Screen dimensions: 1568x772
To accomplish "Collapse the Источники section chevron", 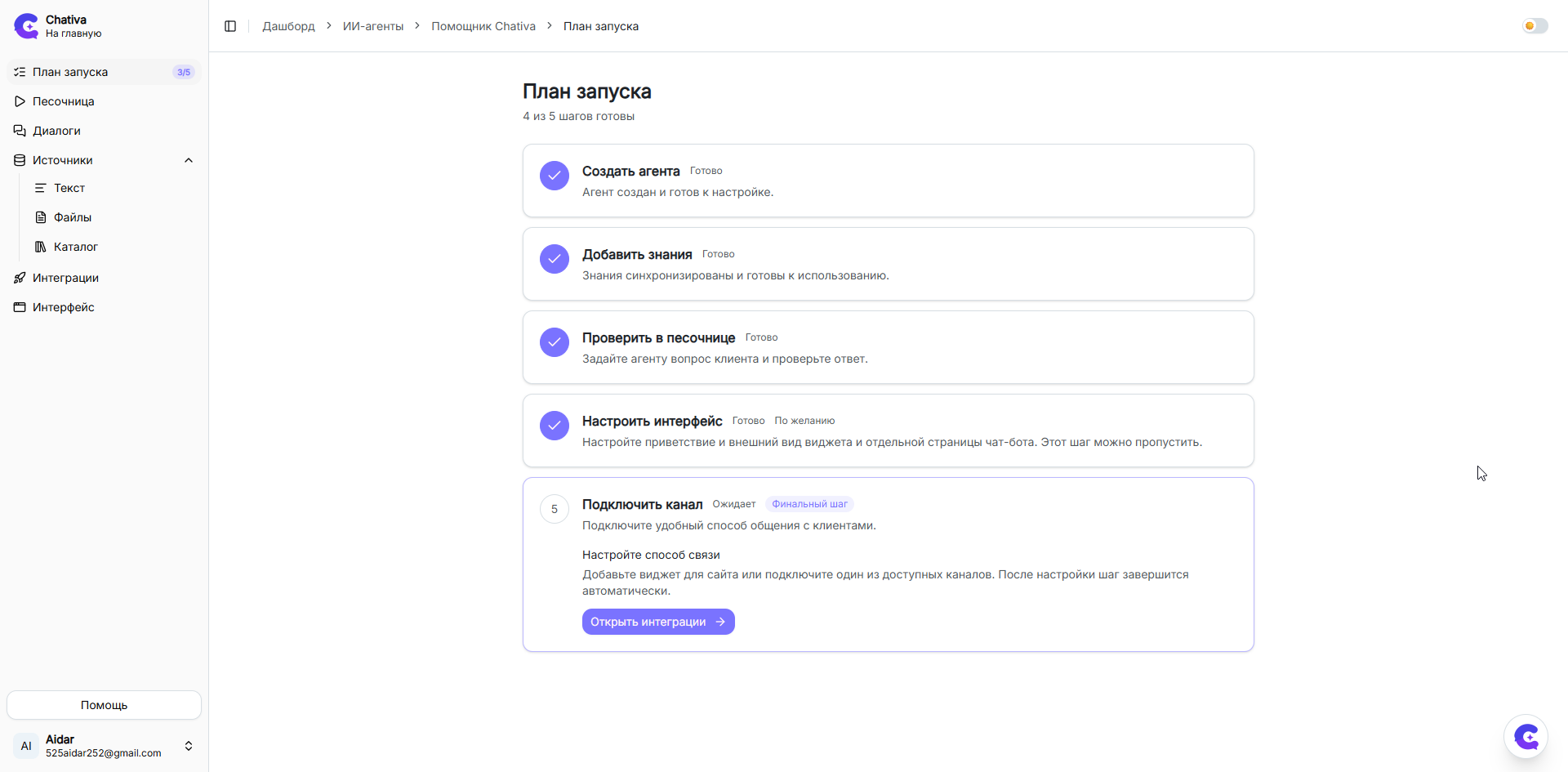I will point(189,160).
